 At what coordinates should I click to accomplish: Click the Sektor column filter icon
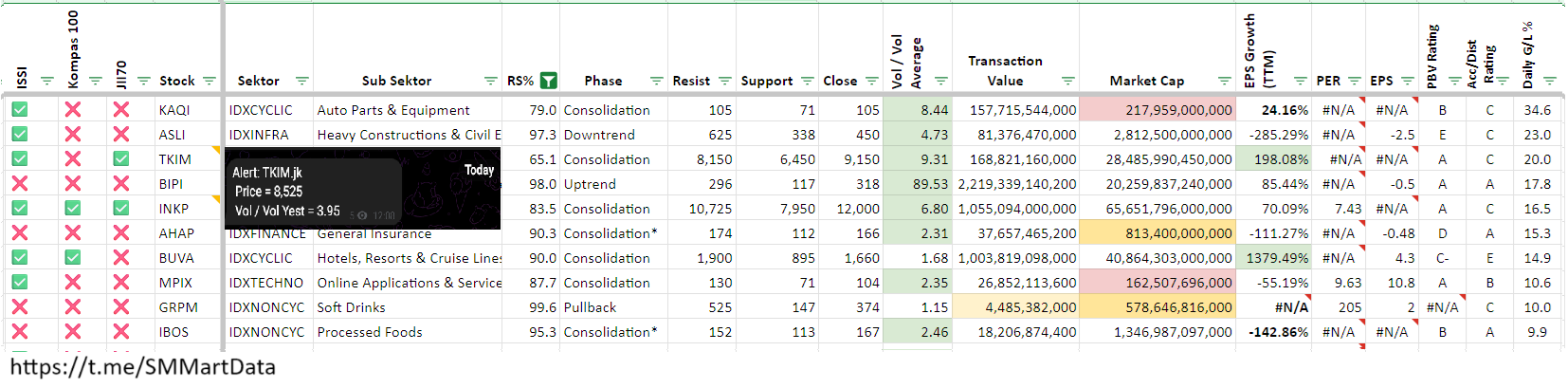point(301,81)
